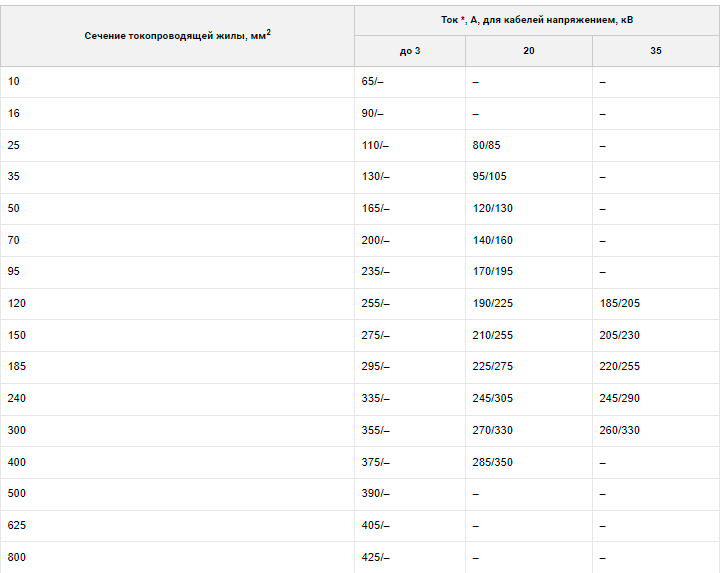Click the '20' kV column header

[529, 51]
